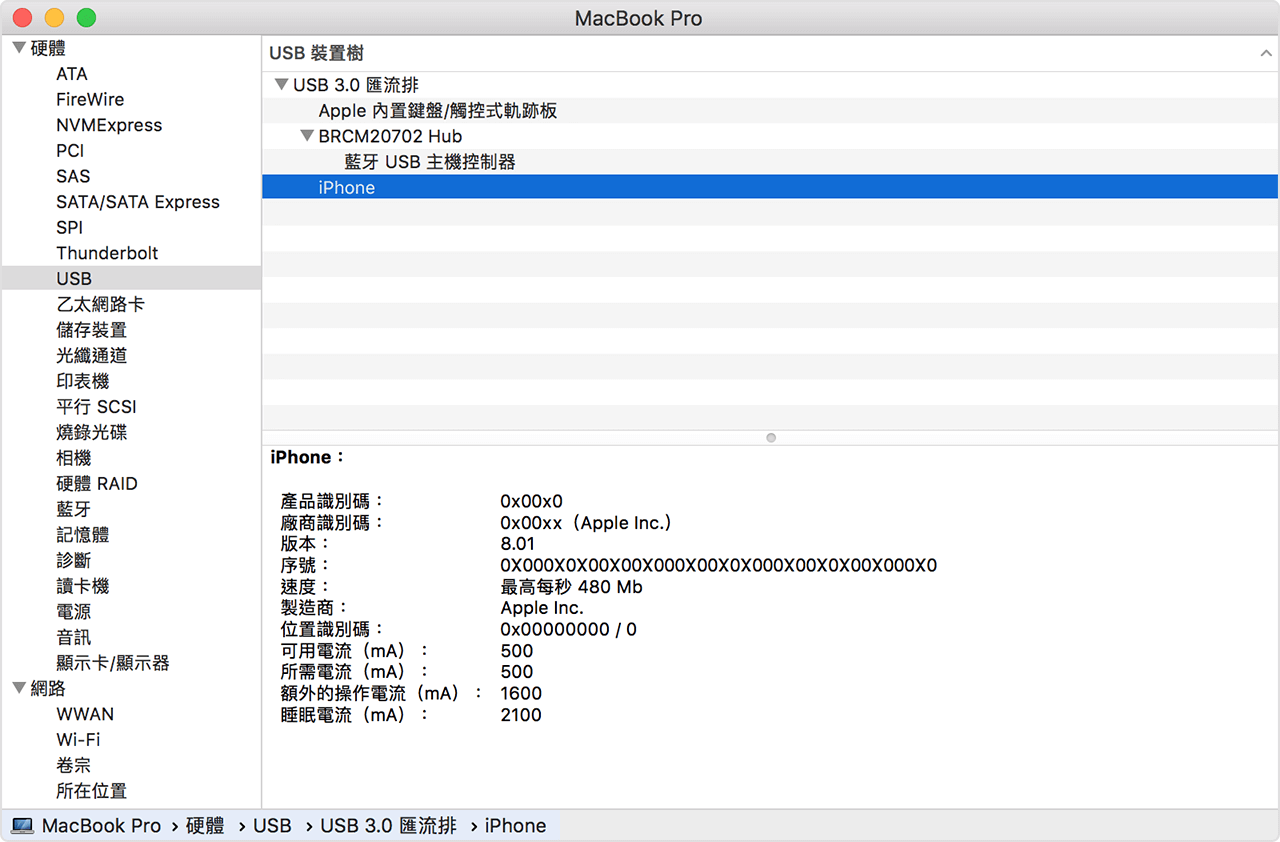Open 所在位置 category
Image resolution: width=1280 pixels, height=842 pixels.
[x=91, y=791]
